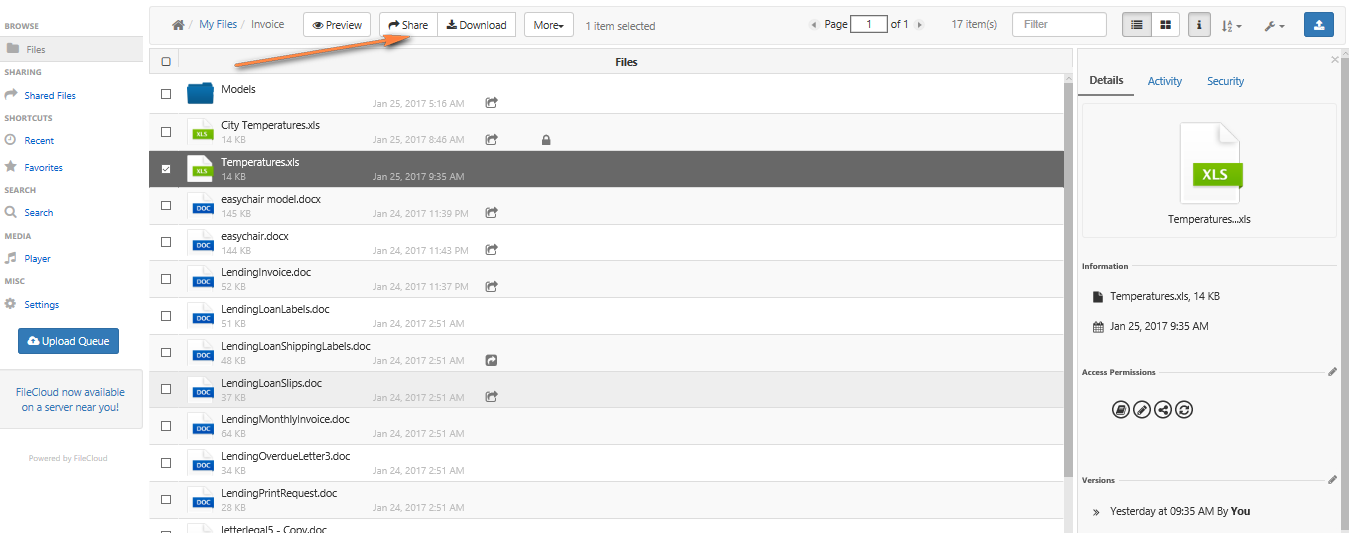Check the LendingLoanLabels.doc checkbox
This screenshot has width=1349, height=533.
166,315
